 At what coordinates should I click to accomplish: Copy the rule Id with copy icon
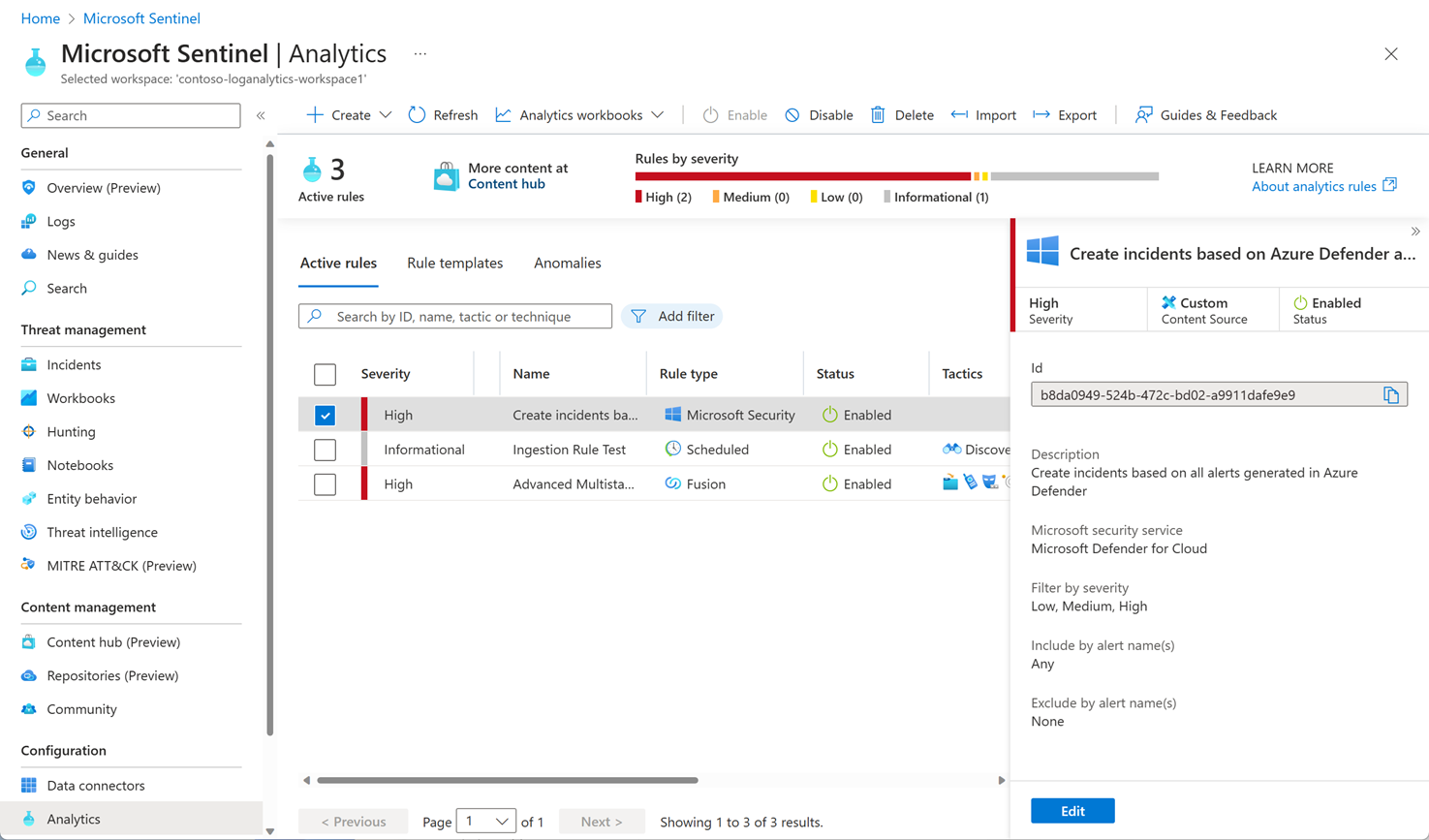point(1391,395)
